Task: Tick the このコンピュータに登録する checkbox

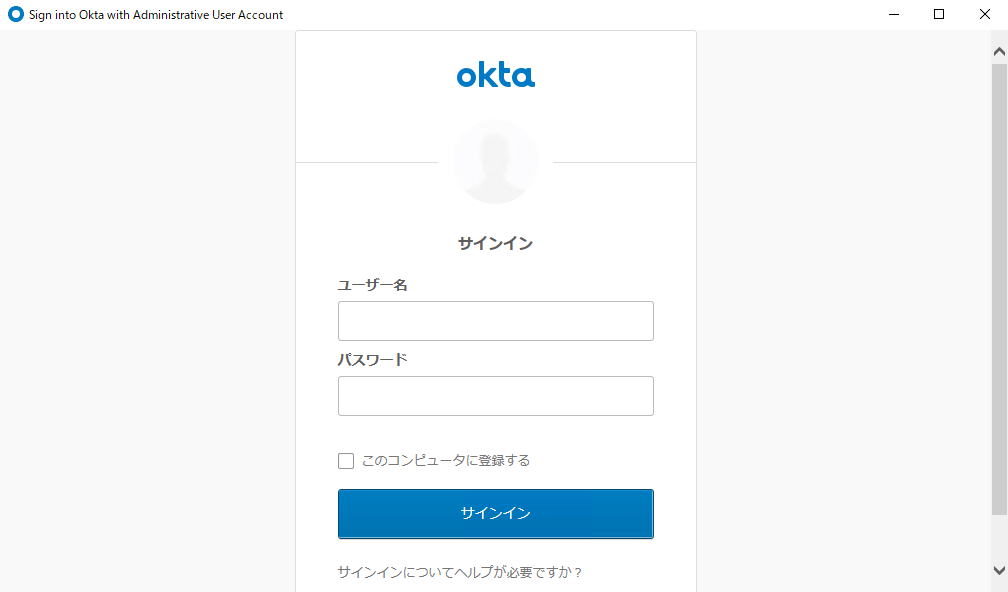Action: [346, 461]
